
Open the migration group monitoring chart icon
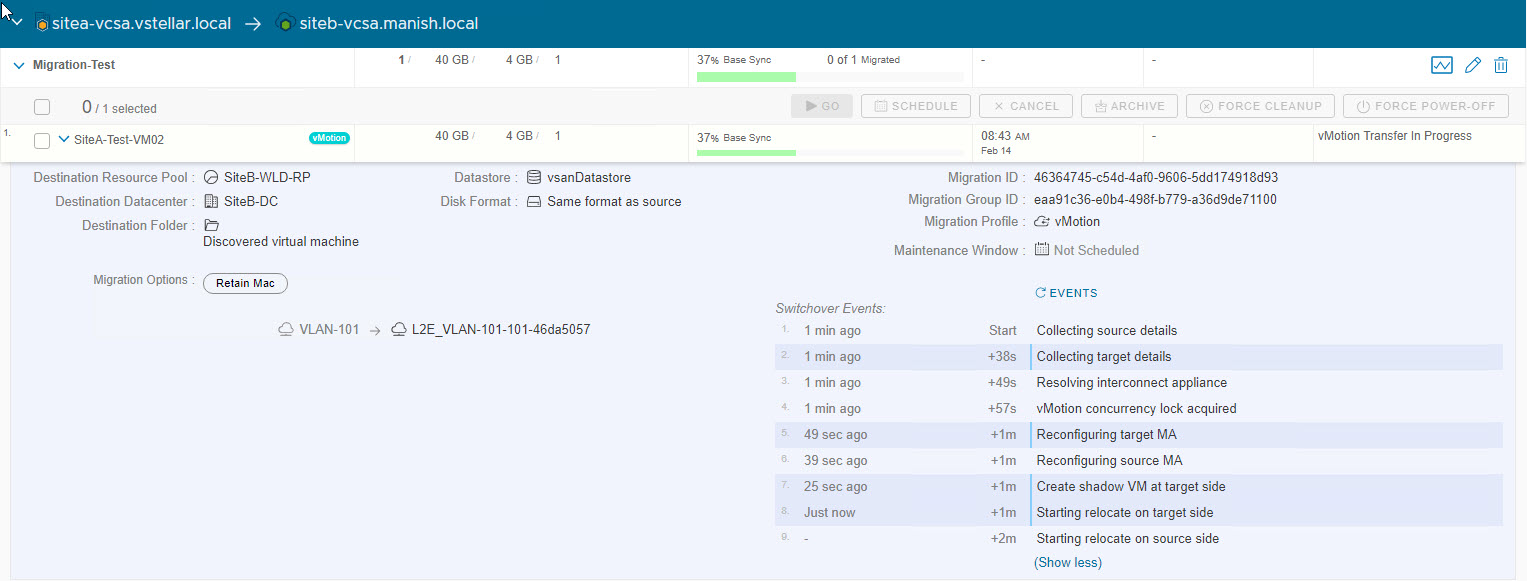coord(1441,66)
